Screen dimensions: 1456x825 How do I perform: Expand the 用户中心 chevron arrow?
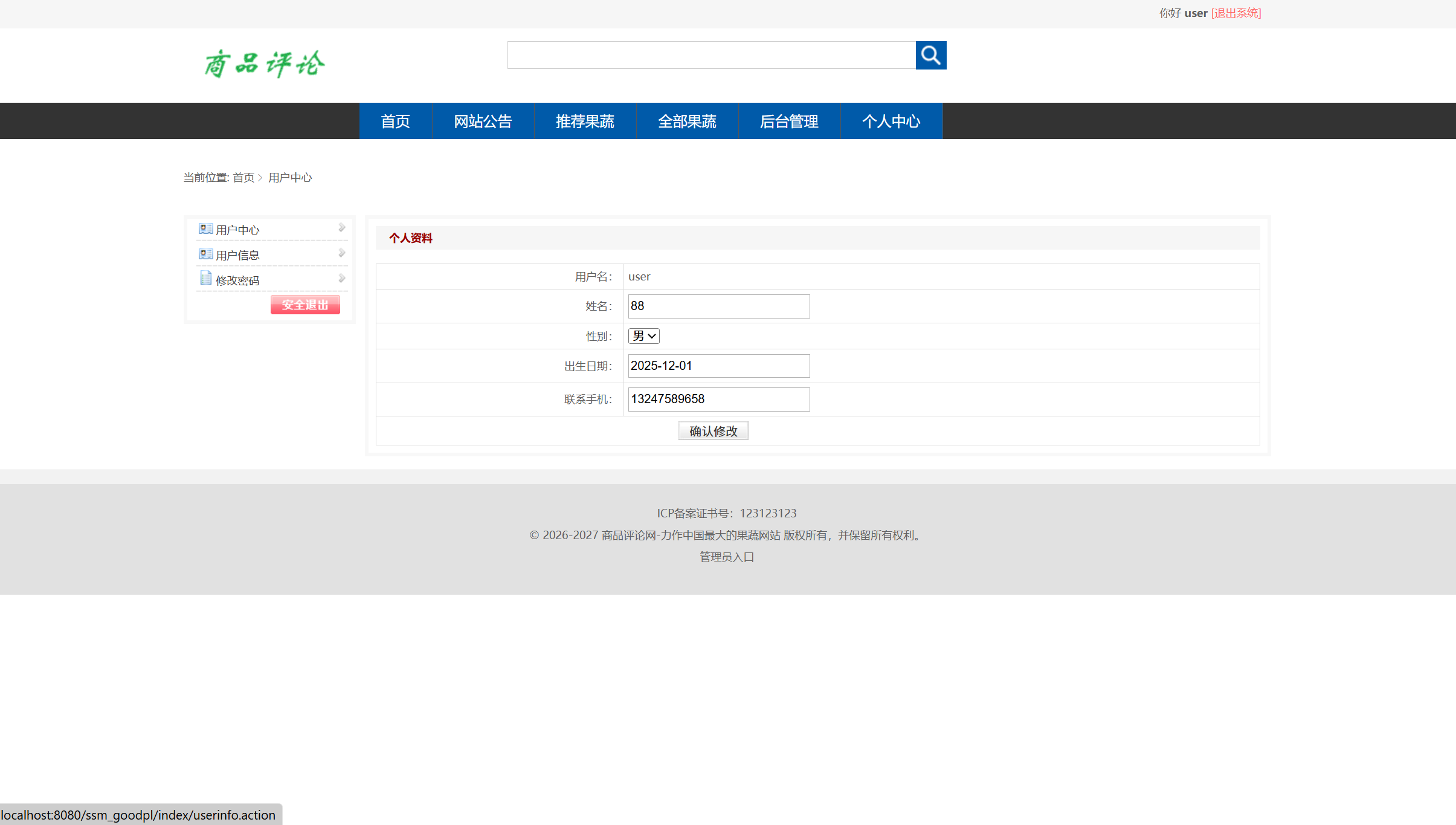click(x=342, y=227)
